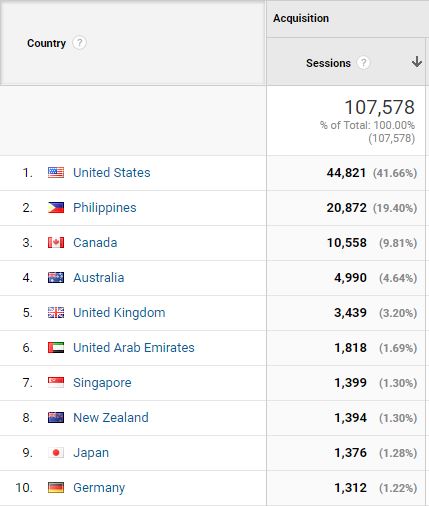Select the Sessions column header

coord(328,63)
